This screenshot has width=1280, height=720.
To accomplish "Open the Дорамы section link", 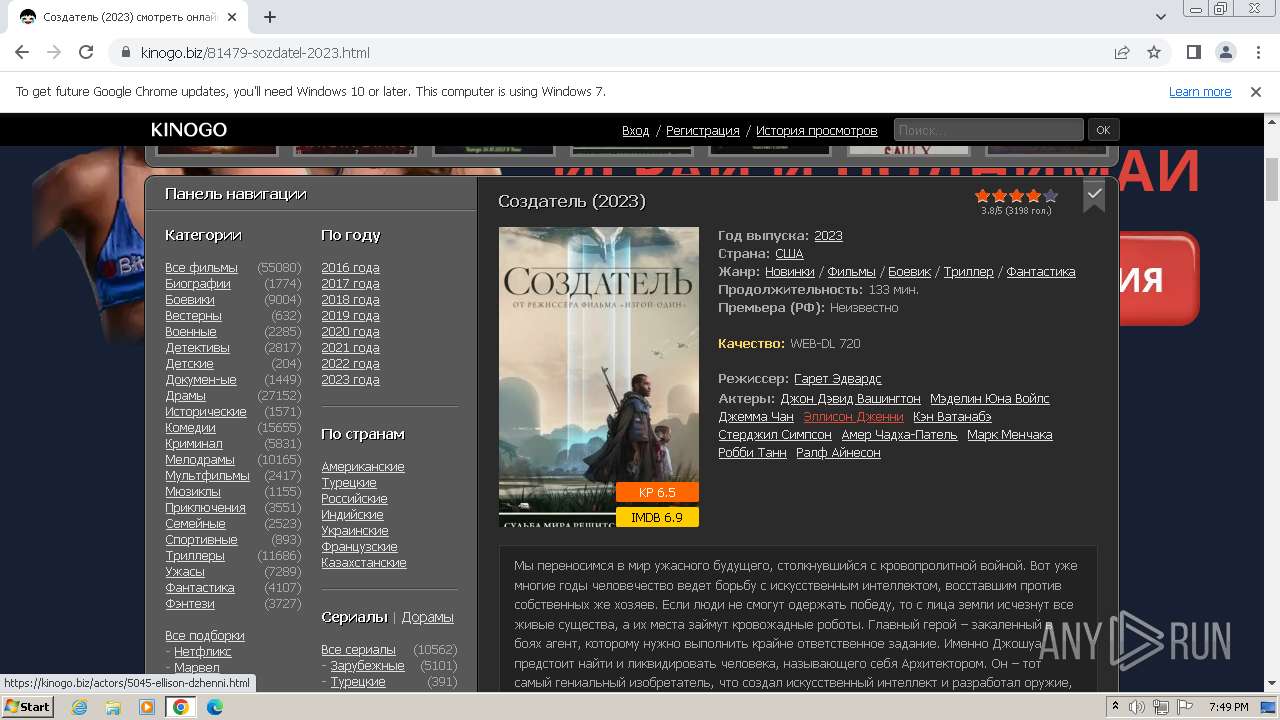I will click(427, 617).
